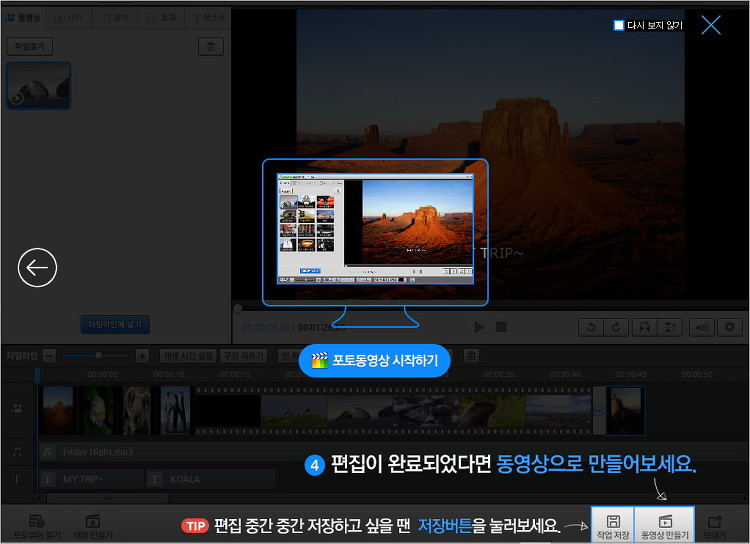The height and width of the screenshot is (544, 750).
Task: Select the penguins clip on timeline
Action: coord(175,411)
